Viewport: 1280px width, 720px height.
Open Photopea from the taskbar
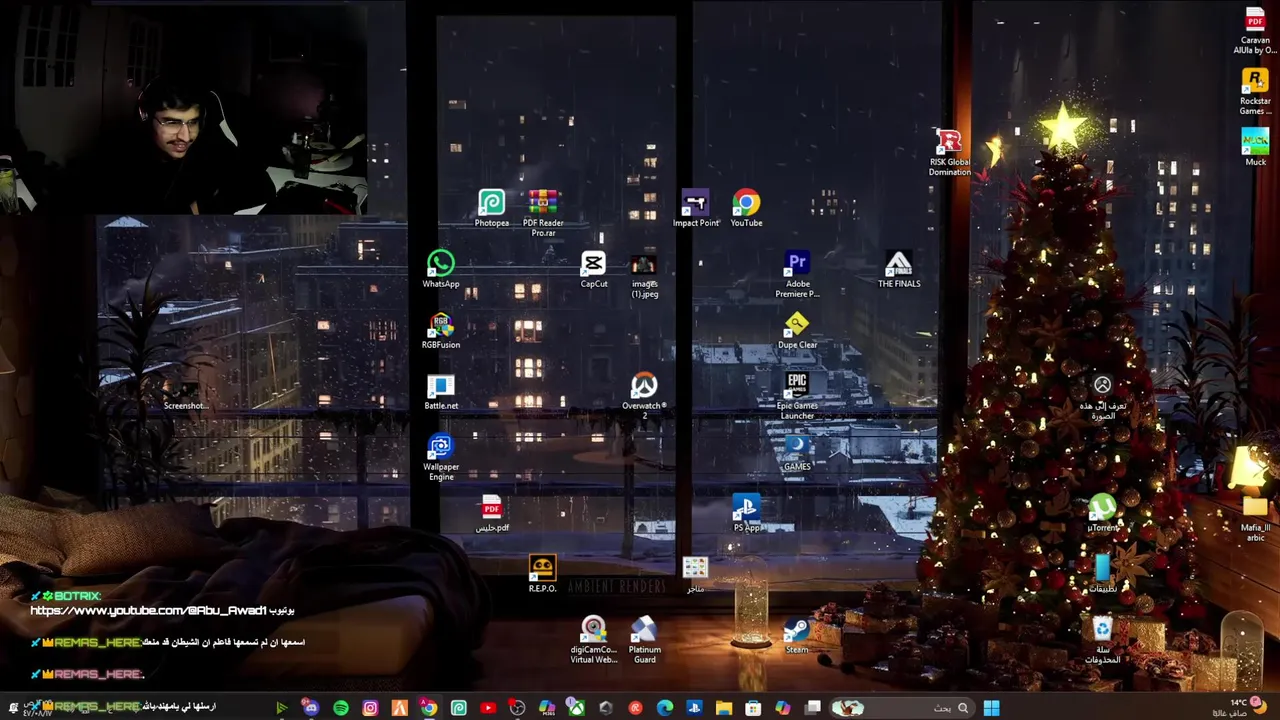click(459, 708)
